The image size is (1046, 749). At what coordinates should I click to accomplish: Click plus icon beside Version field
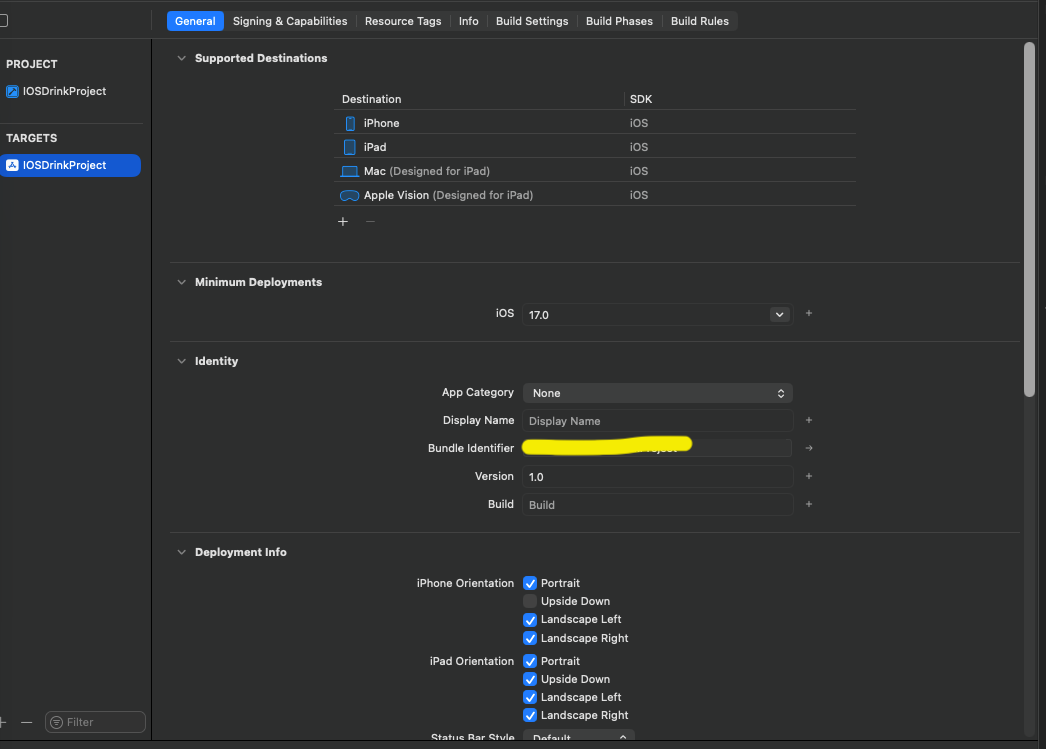pyautogui.click(x=809, y=476)
